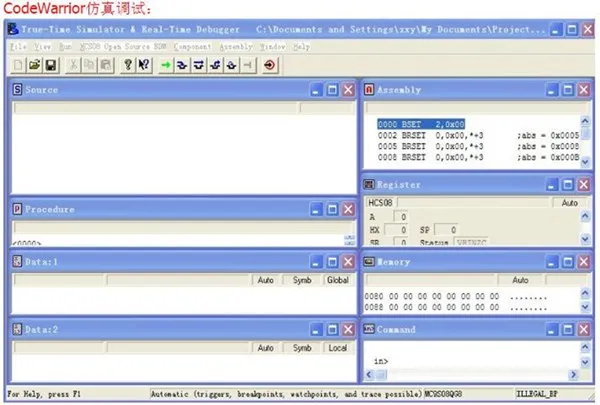Click the Cut scissors toolbar icon

coord(73,65)
